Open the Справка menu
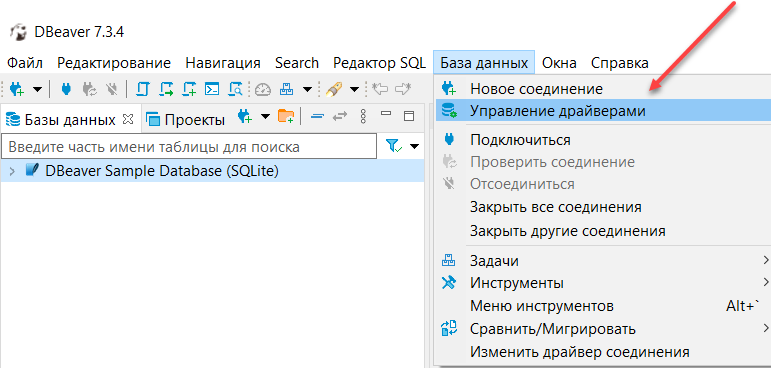 click(x=620, y=63)
